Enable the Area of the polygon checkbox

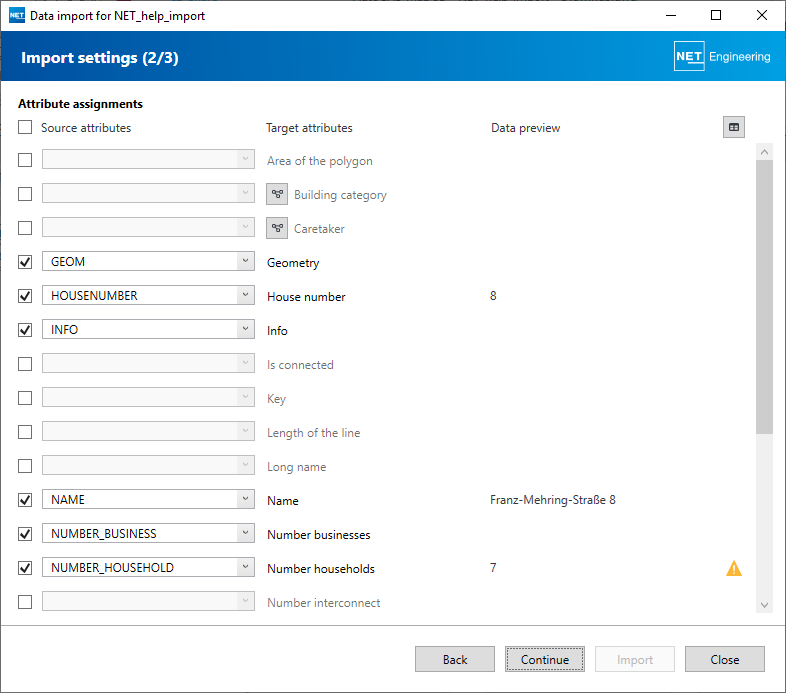25,160
